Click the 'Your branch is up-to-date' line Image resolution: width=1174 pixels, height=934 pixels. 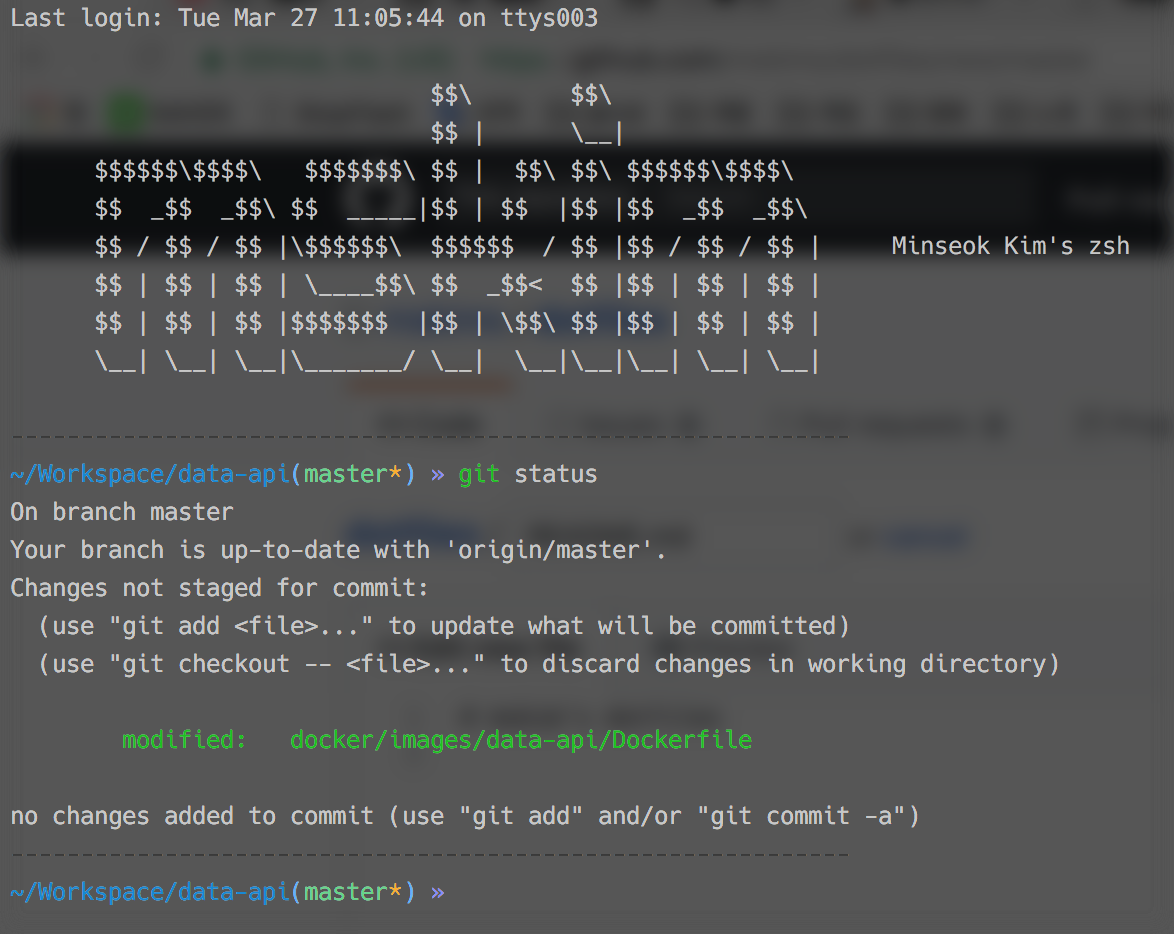338,550
